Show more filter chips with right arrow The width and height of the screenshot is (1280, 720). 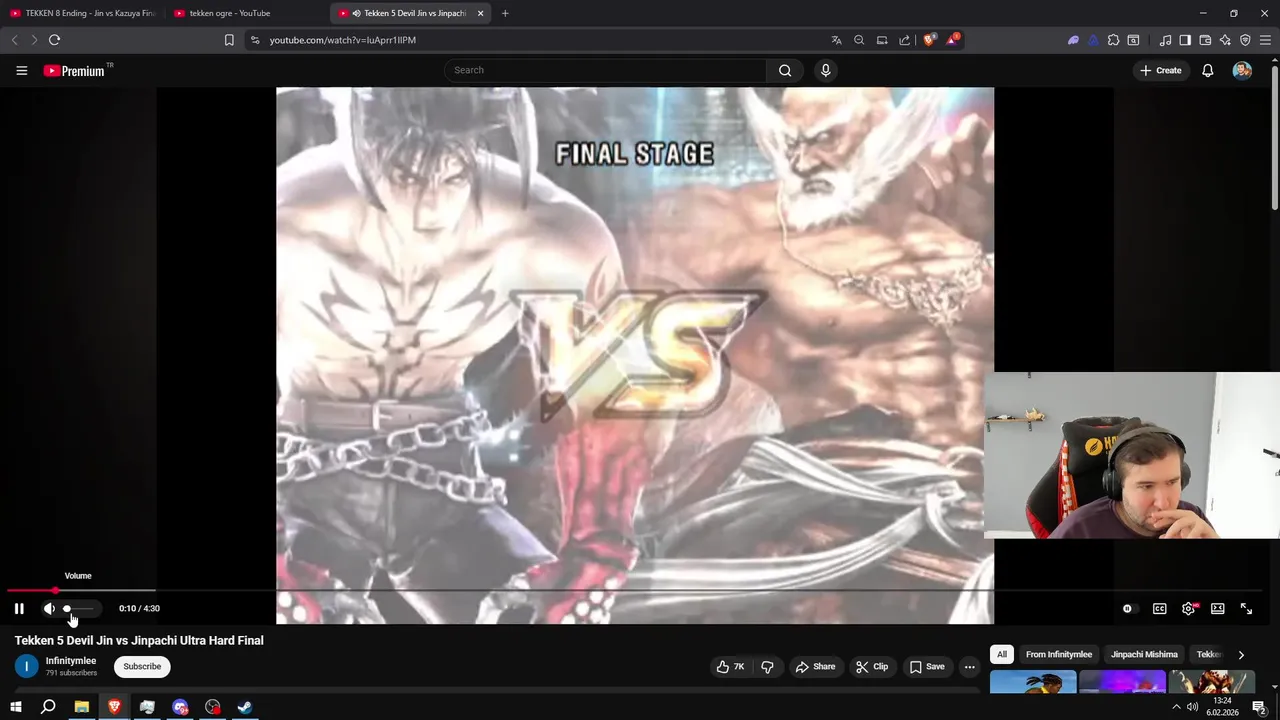[x=1241, y=655]
